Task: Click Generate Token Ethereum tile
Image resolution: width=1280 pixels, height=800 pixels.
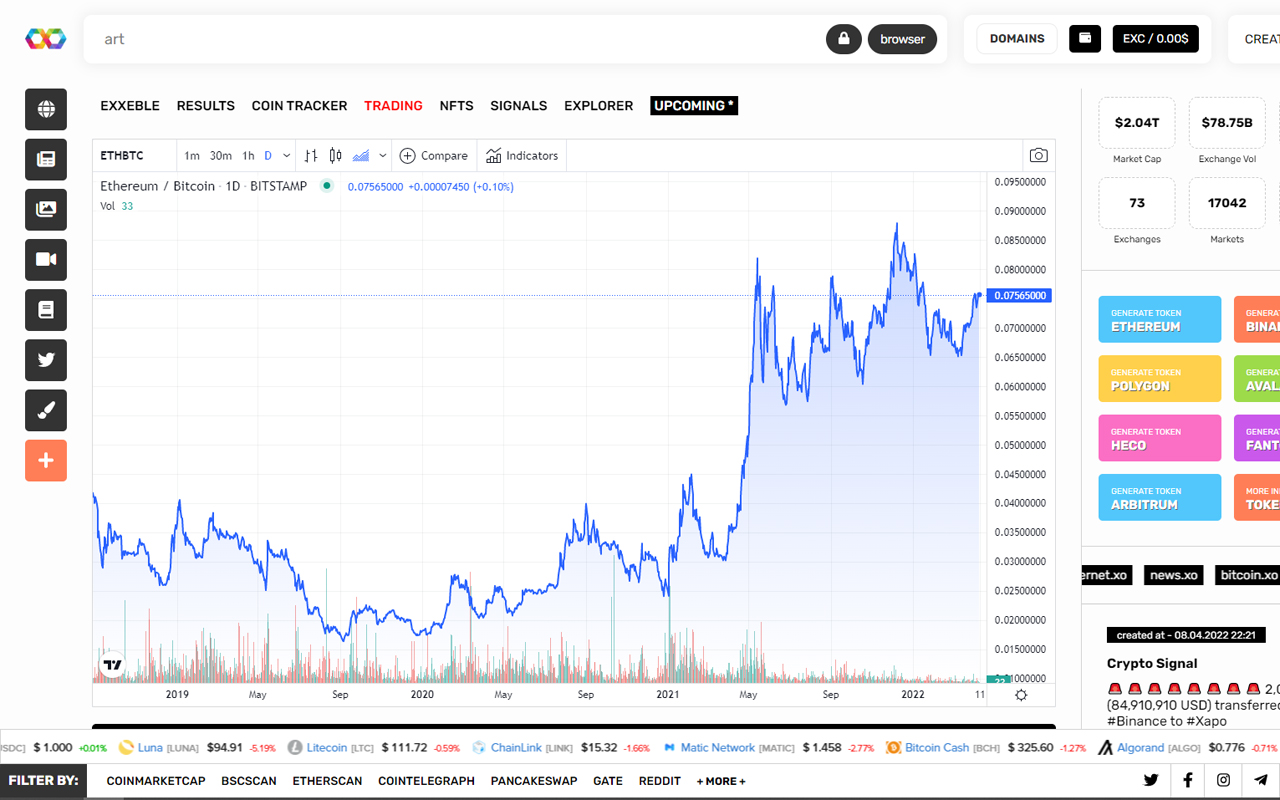Action: (1160, 319)
